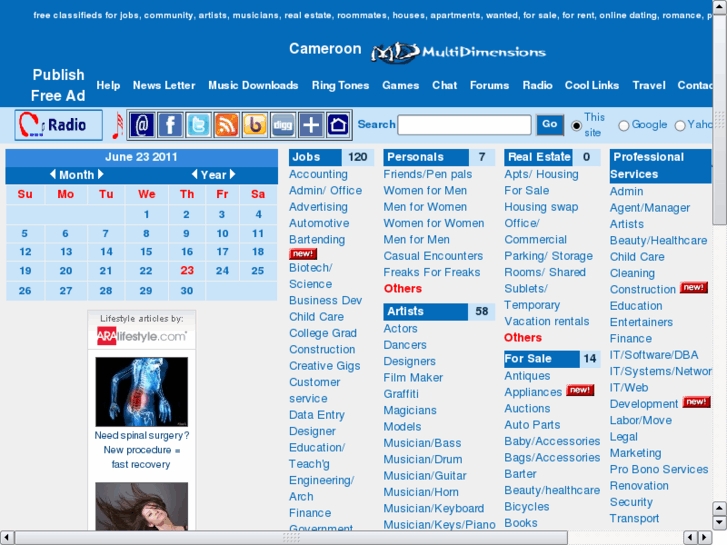Select the Yahoo search radio button
Screen dimensions: 727x545
pyautogui.click(x=680, y=126)
